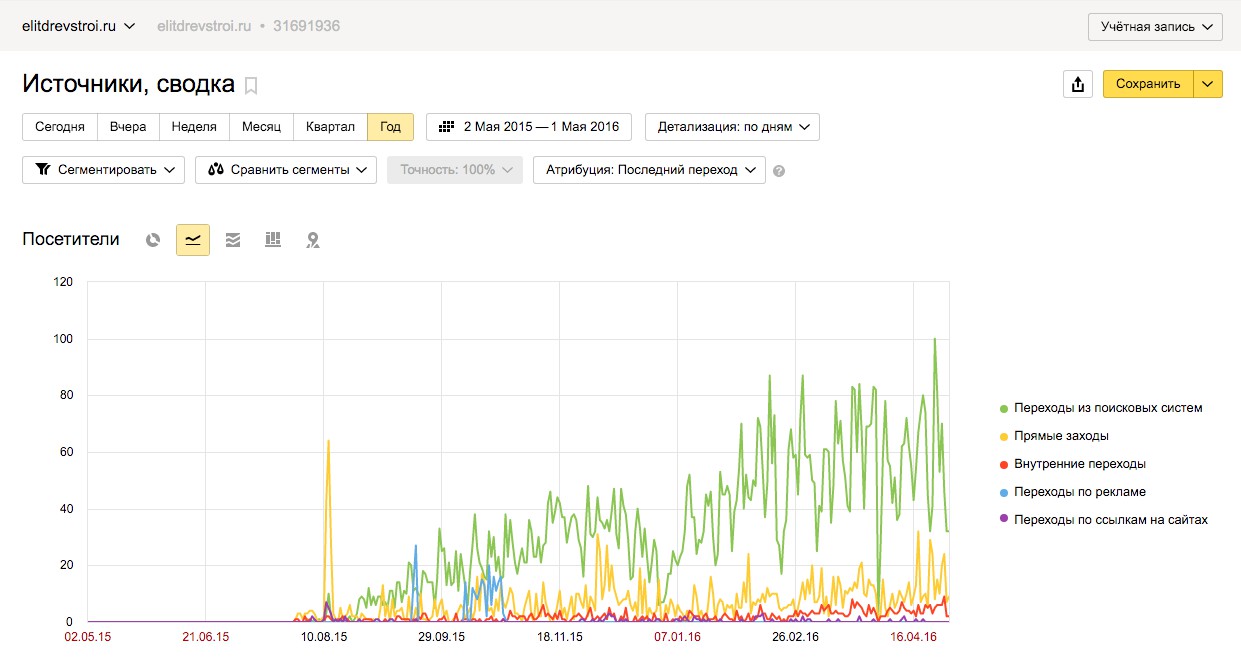Click the Источники, сводка report title
This screenshot has height=658, width=1241.
tap(128, 84)
